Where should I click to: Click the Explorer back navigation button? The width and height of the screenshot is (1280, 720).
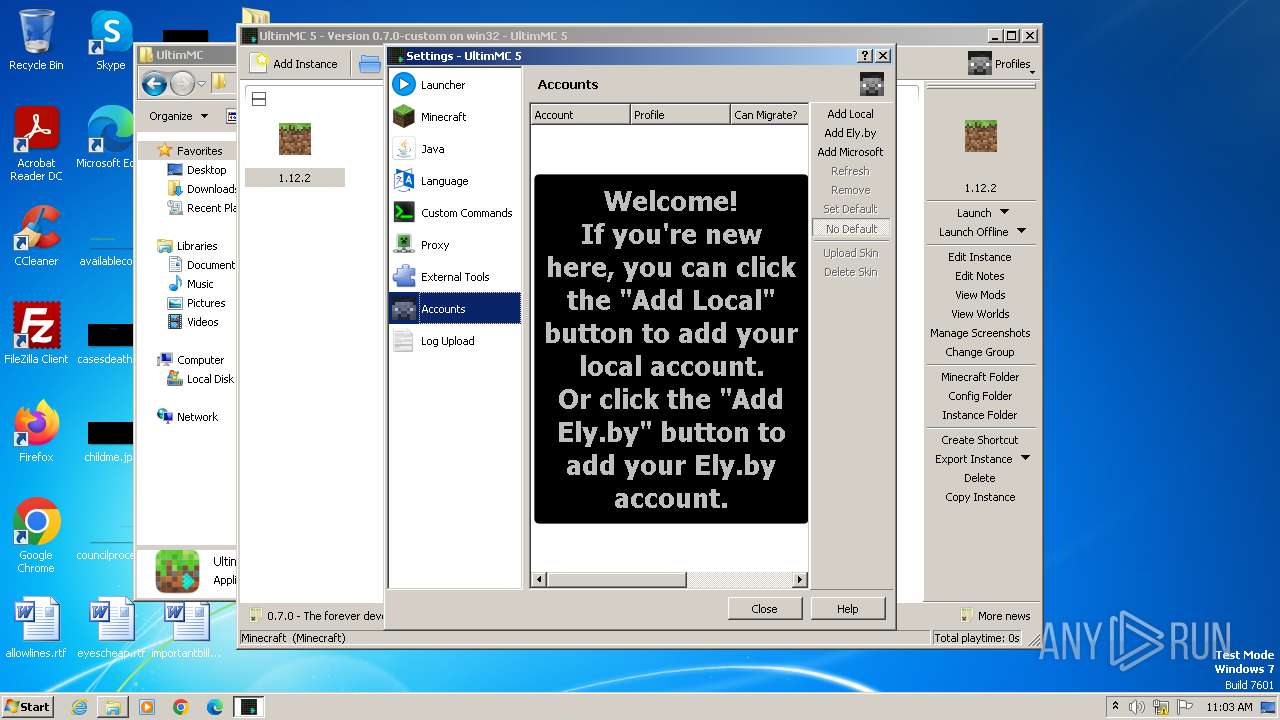coord(154,84)
